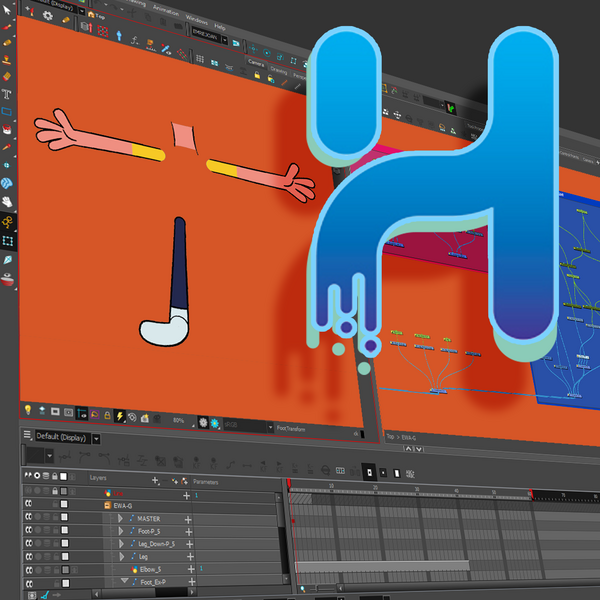Click the EWA-G breadcrumb in node view

click(x=409, y=438)
